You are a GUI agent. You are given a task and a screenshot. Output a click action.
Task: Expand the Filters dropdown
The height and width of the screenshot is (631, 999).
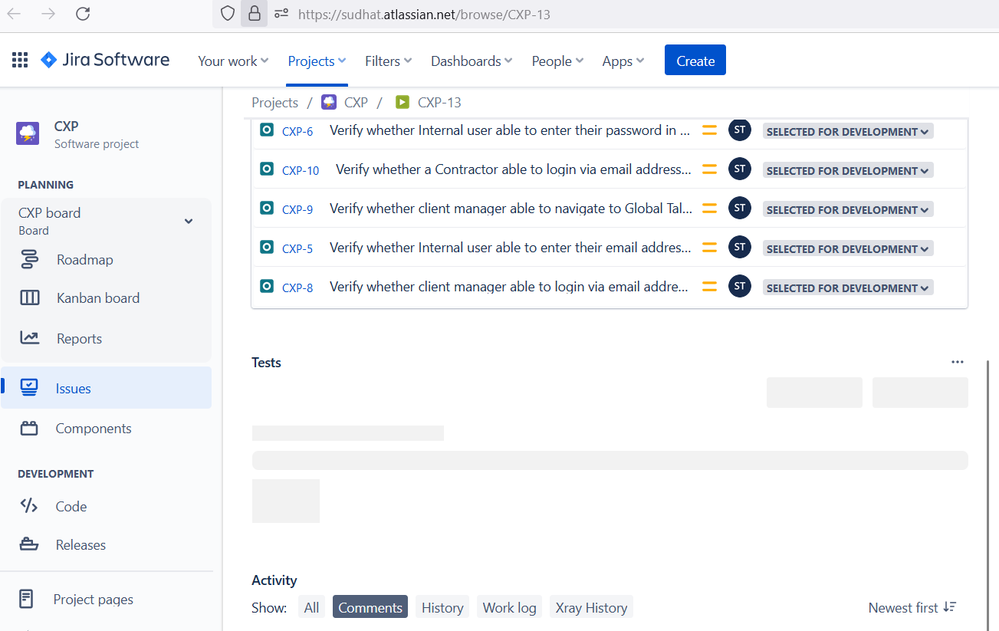(x=388, y=61)
